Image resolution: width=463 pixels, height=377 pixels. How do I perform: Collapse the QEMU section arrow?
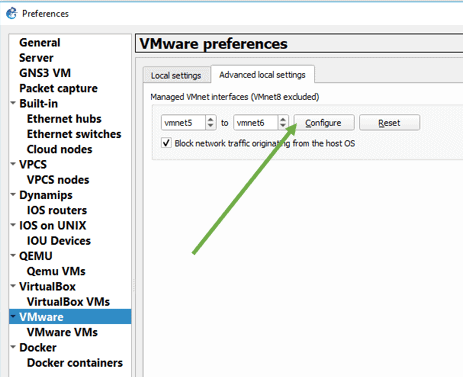point(13,256)
